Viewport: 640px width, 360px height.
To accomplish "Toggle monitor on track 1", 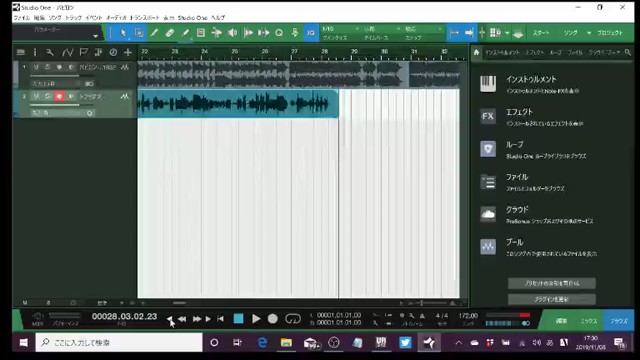I will pos(71,67).
